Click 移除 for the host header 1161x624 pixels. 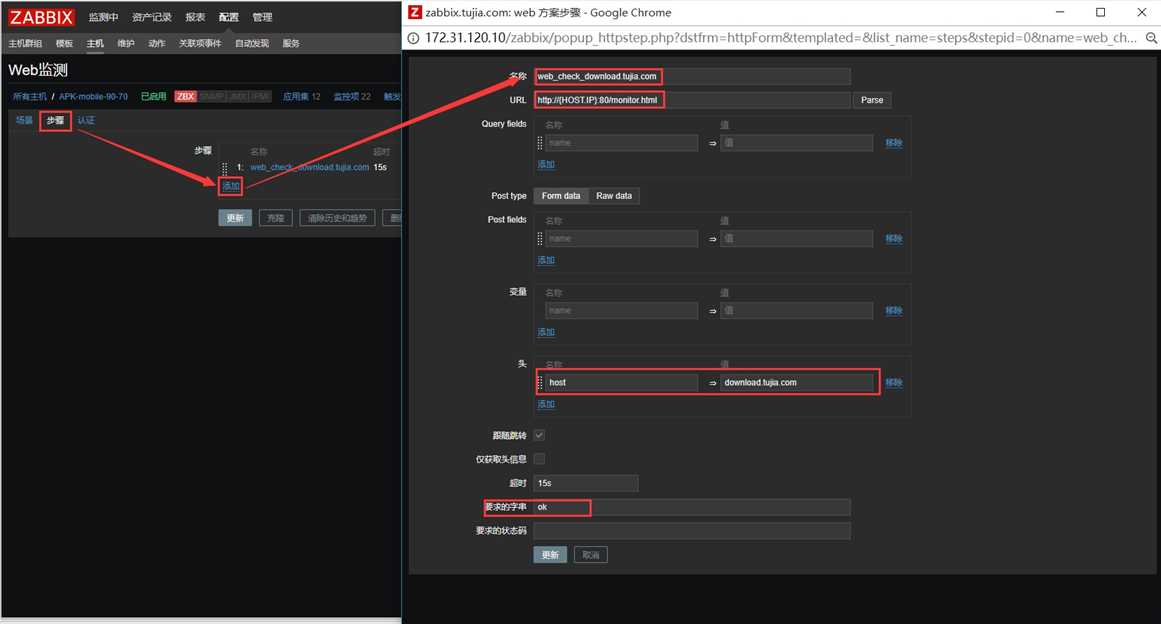tap(894, 383)
